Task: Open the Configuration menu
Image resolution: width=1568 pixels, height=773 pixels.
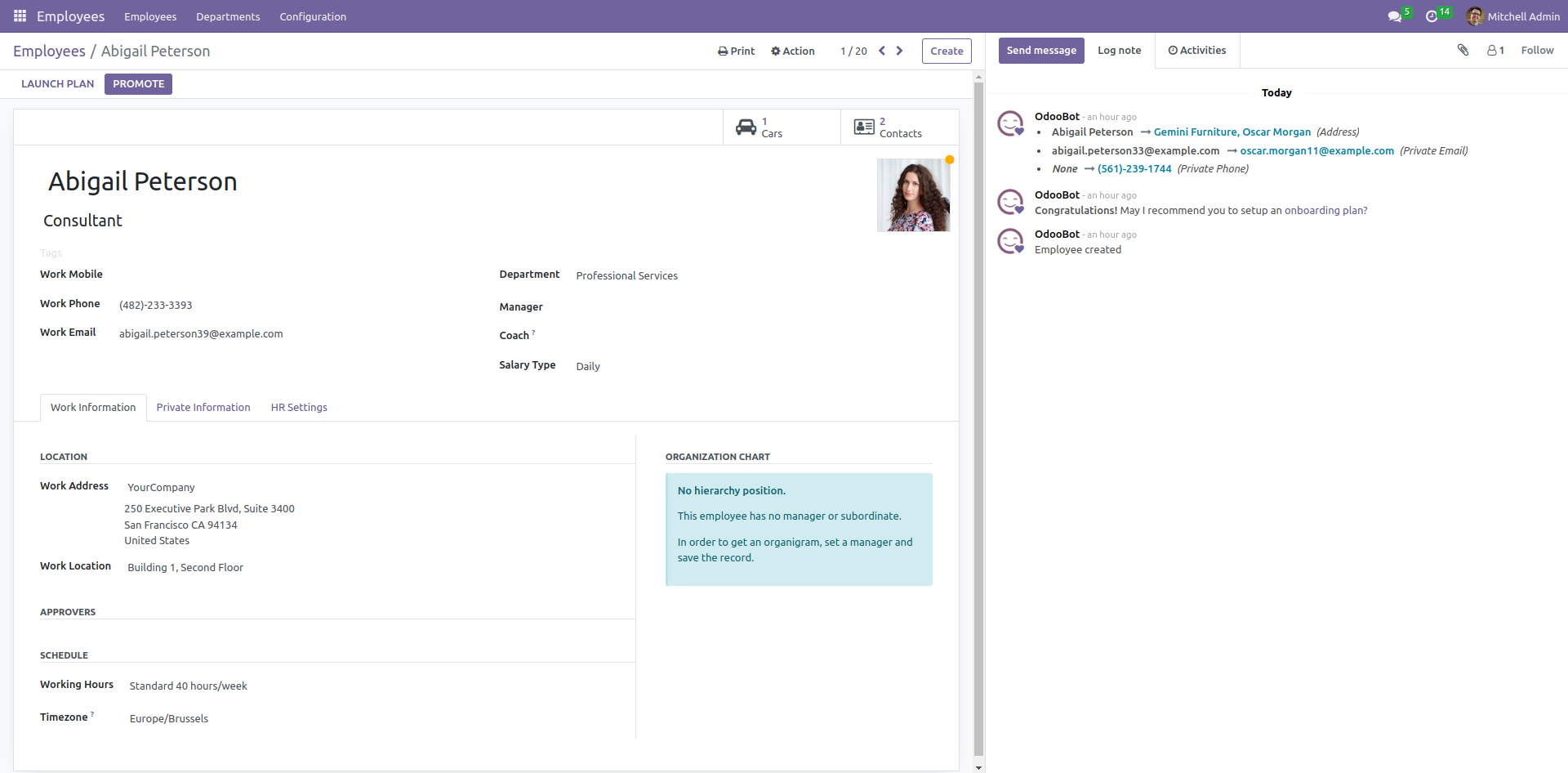Action: coord(313,16)
